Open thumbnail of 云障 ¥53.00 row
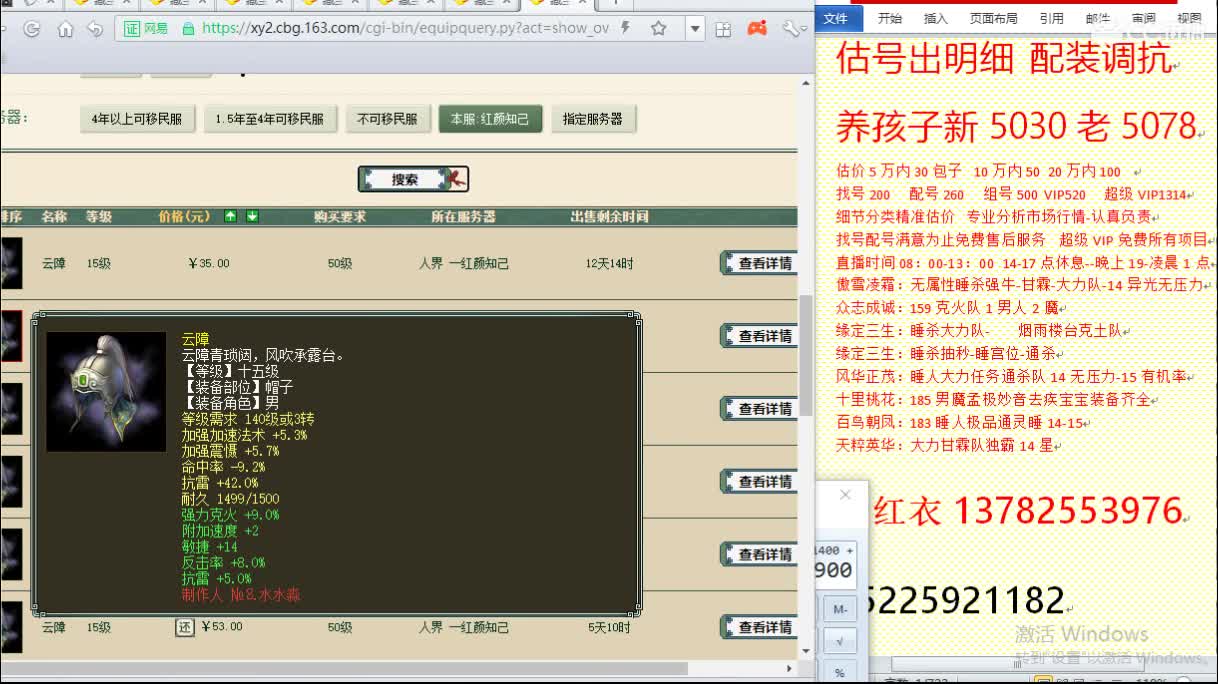 [x=10, y=627]
